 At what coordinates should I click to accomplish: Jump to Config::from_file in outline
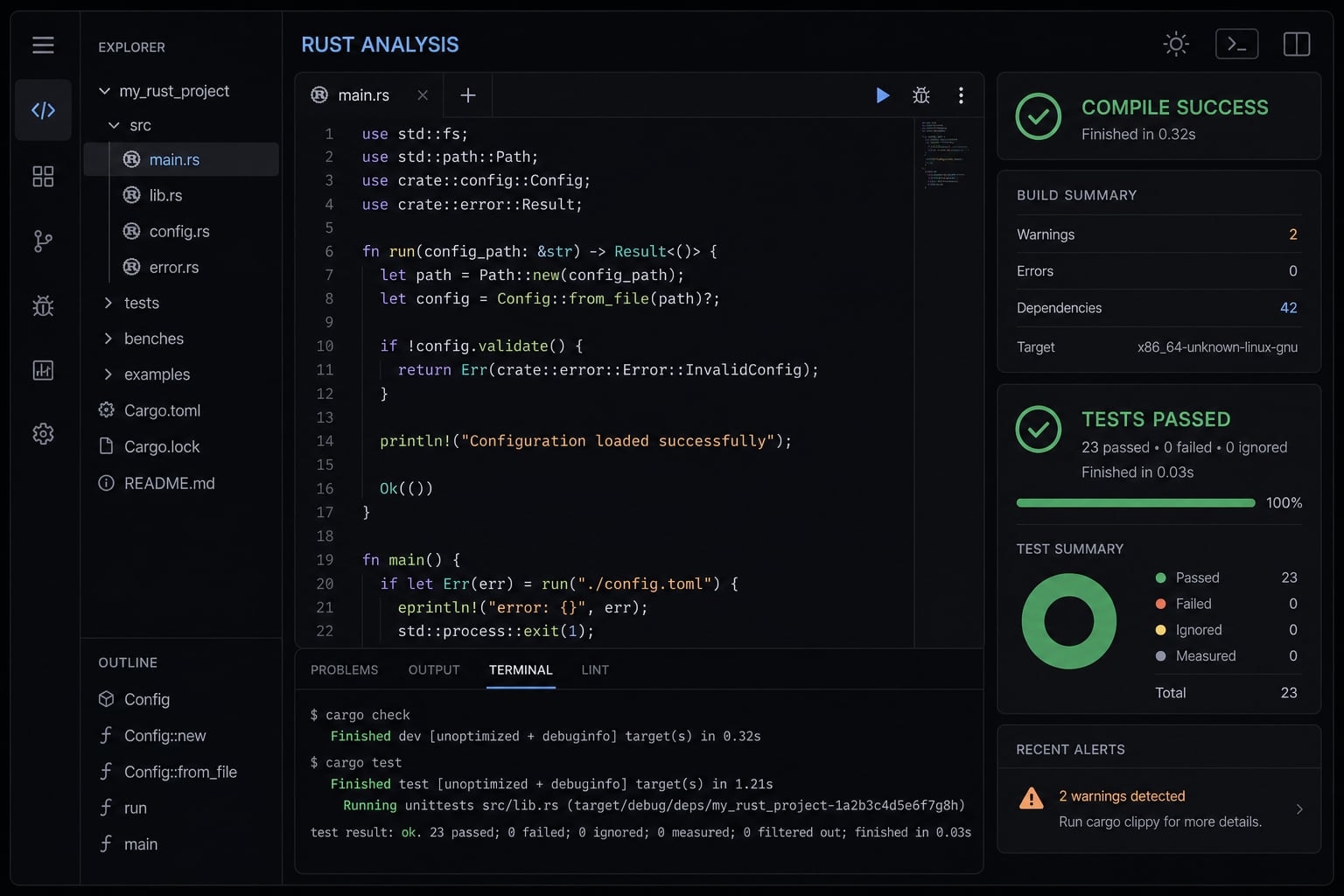[181, 772]
